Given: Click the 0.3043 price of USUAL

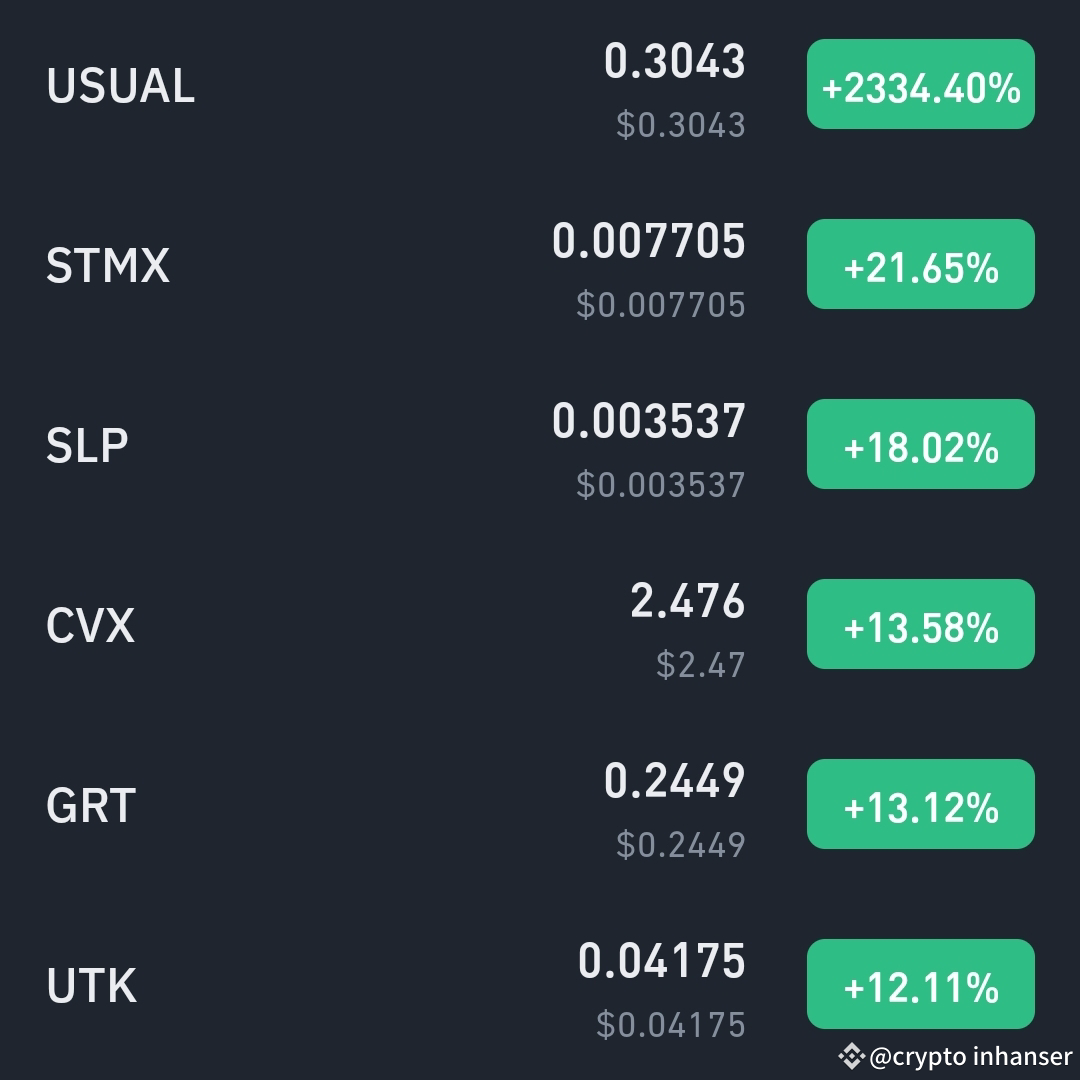Looking at the screenshot, I should [677, 62].
